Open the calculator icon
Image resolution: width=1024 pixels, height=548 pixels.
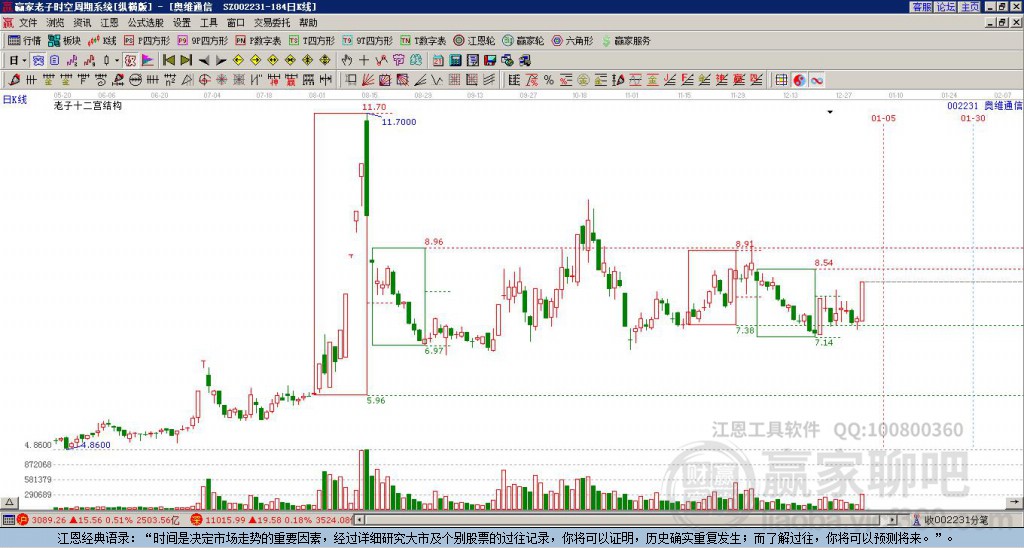(456, 61)
